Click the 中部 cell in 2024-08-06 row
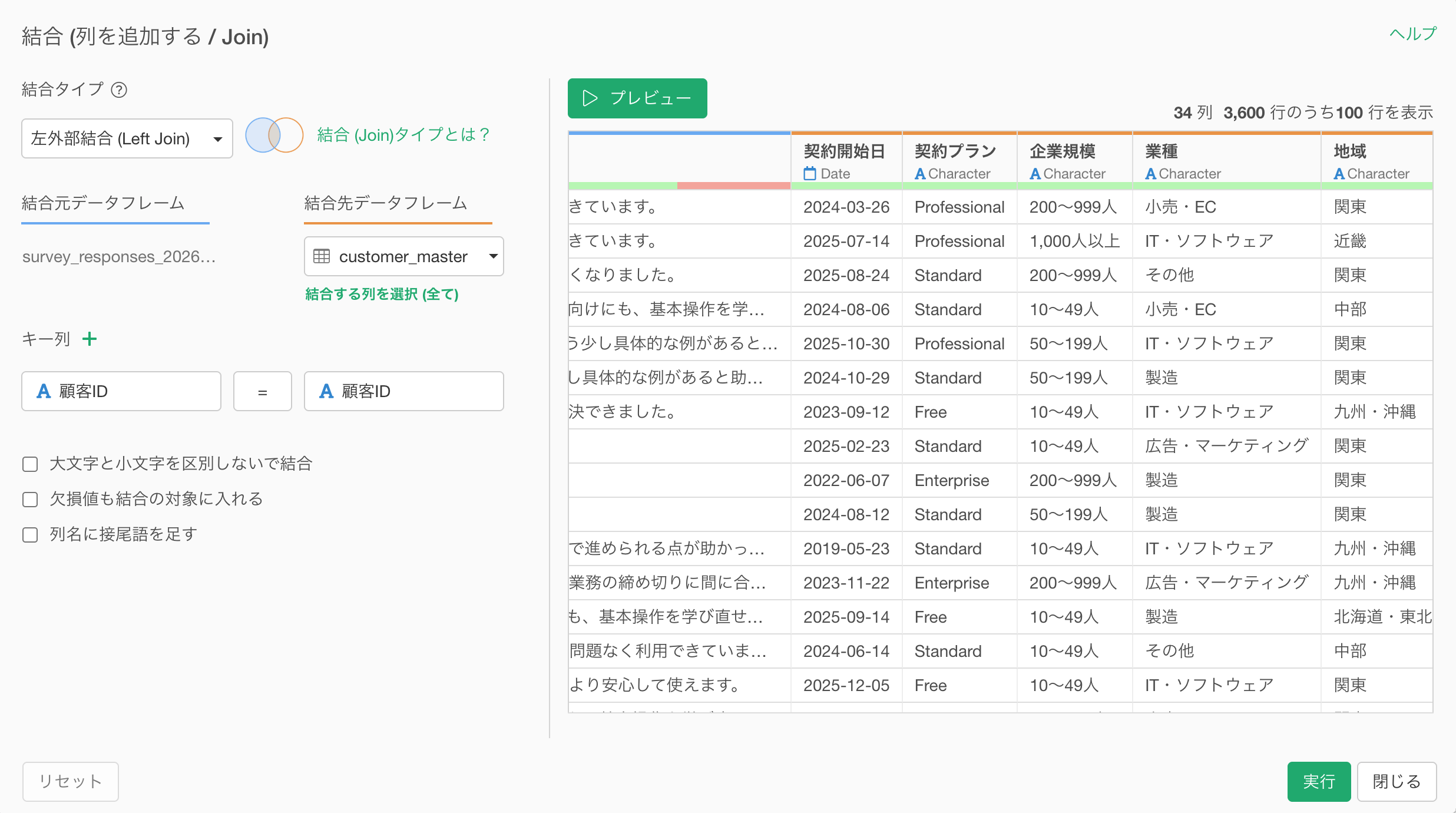Viewport: 1456px width, 813px height. [x=1377, y=309]
